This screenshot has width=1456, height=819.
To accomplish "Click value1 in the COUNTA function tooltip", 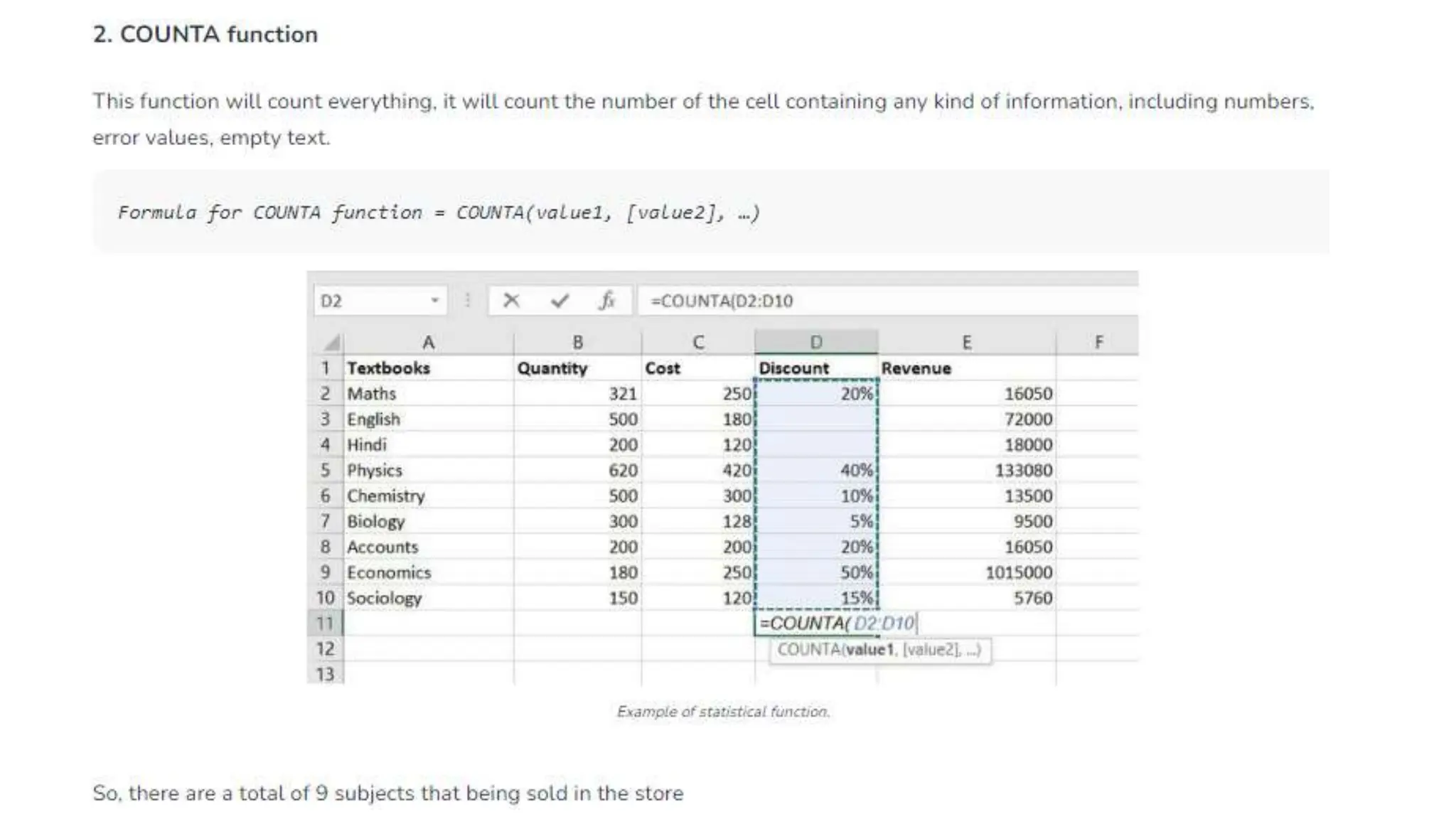I will coord(868,650).
